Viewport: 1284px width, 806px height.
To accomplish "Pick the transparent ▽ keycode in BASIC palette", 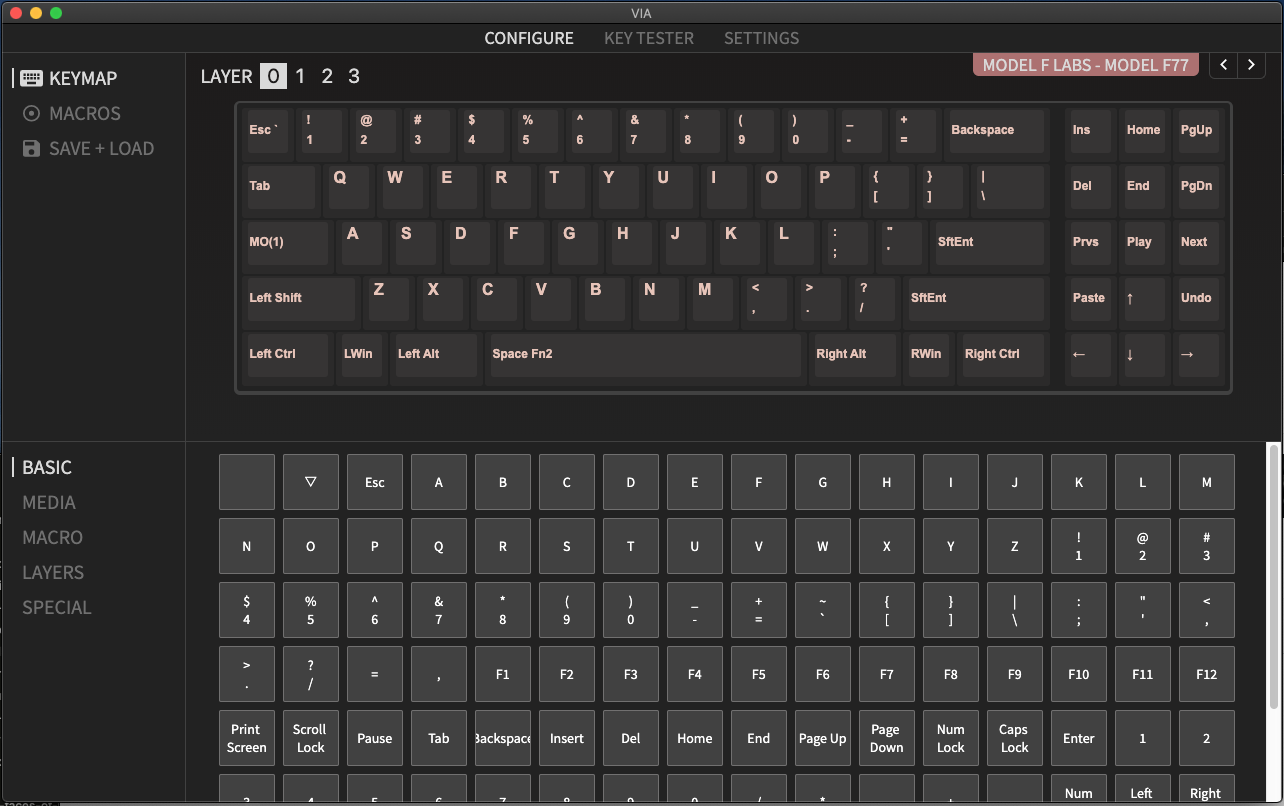I will (310, 482).
